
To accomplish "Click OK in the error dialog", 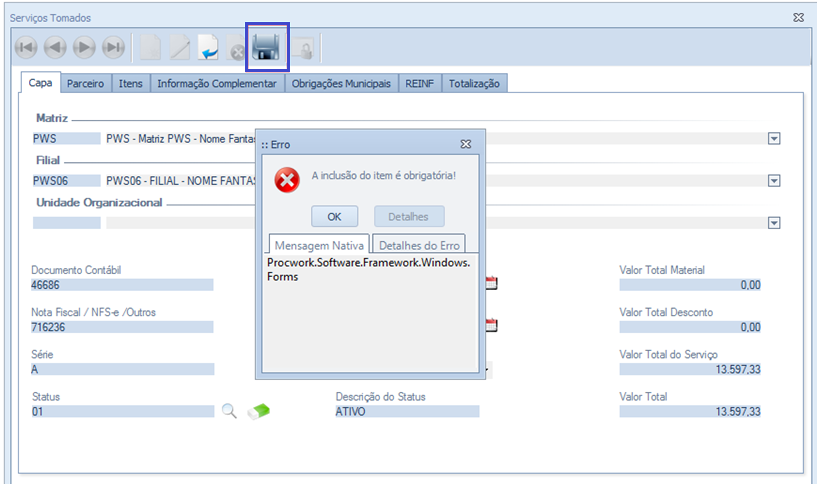I will tap(334, 217).
